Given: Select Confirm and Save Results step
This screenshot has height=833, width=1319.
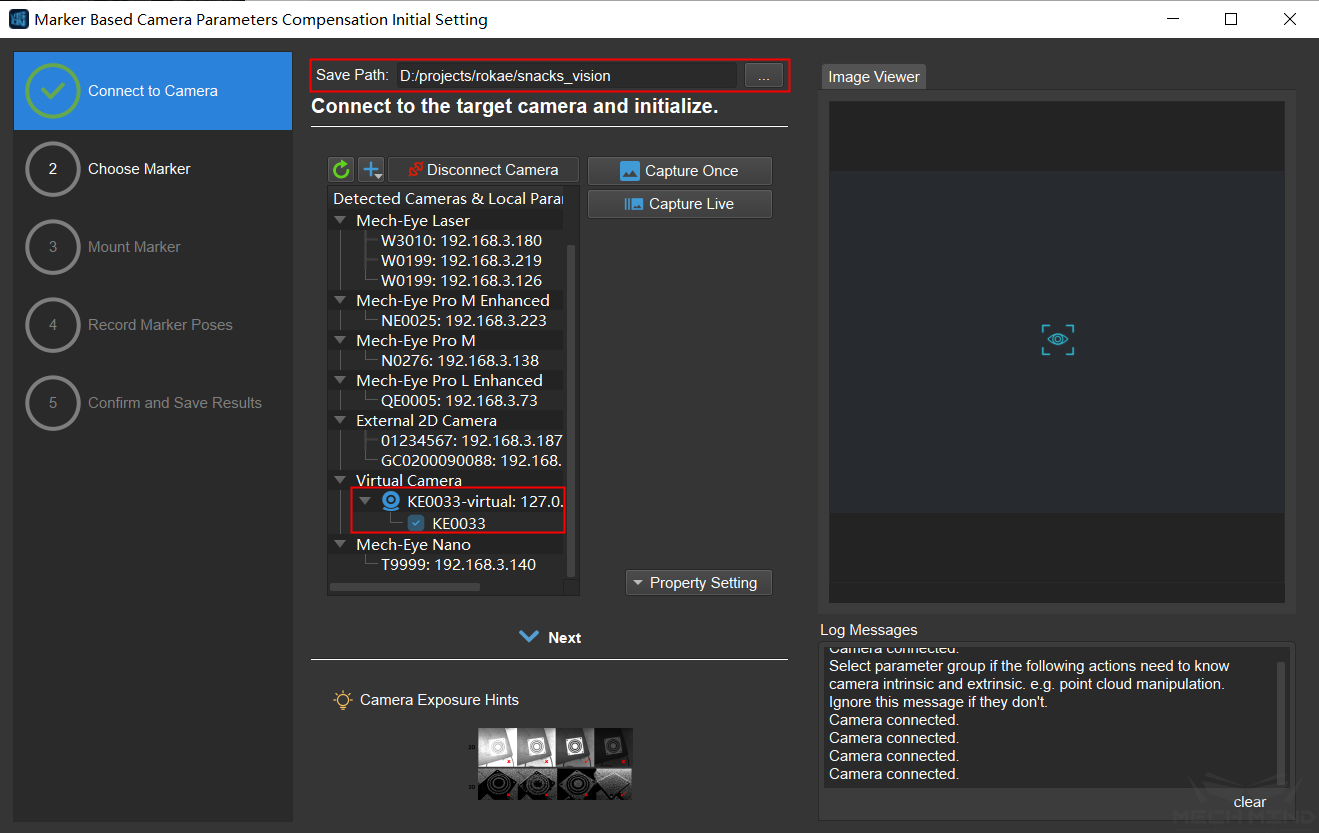Looking at the screenshot, I should tap(153, 403).
